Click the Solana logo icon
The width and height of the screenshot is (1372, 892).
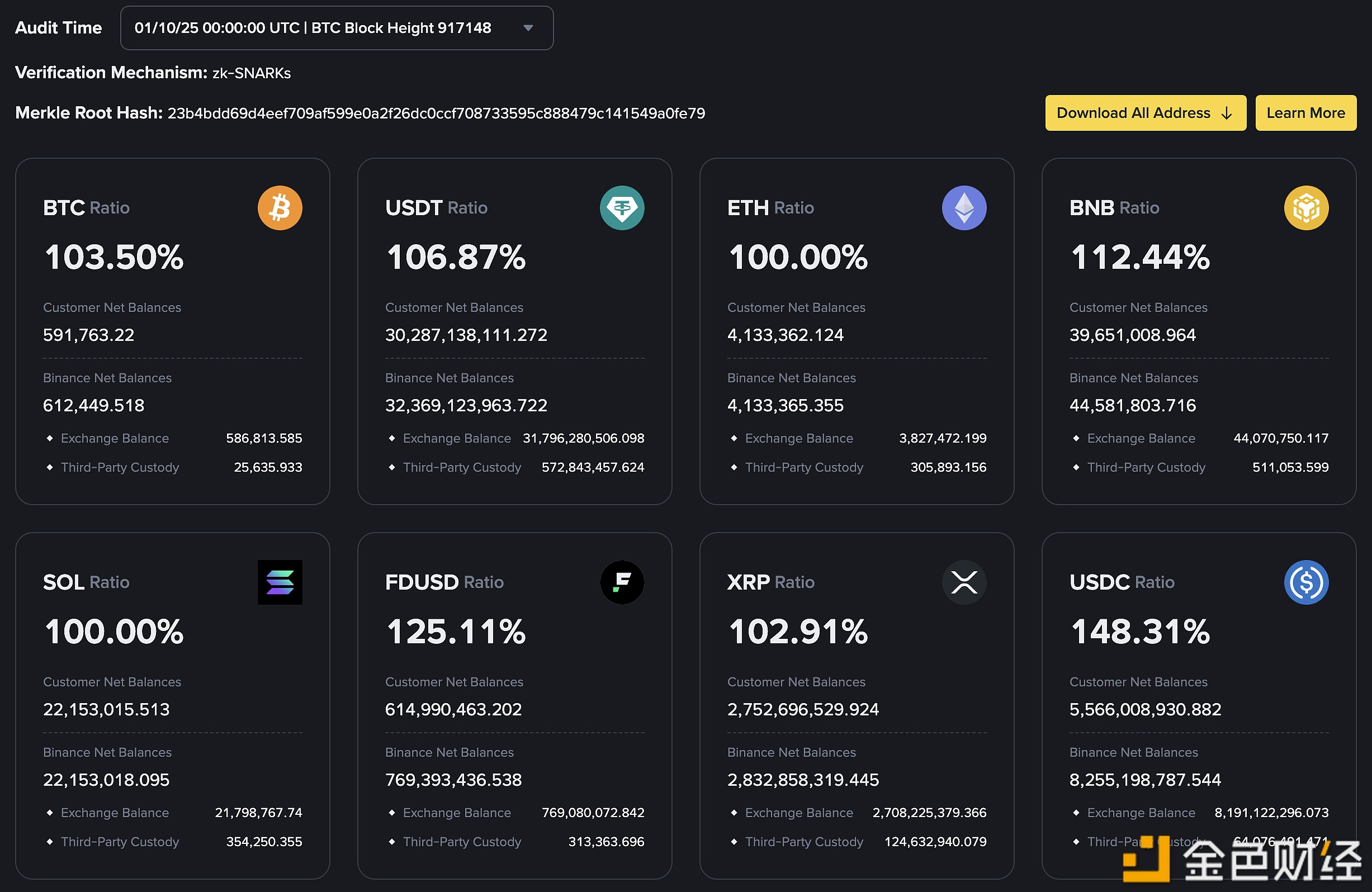click(280, 582)
